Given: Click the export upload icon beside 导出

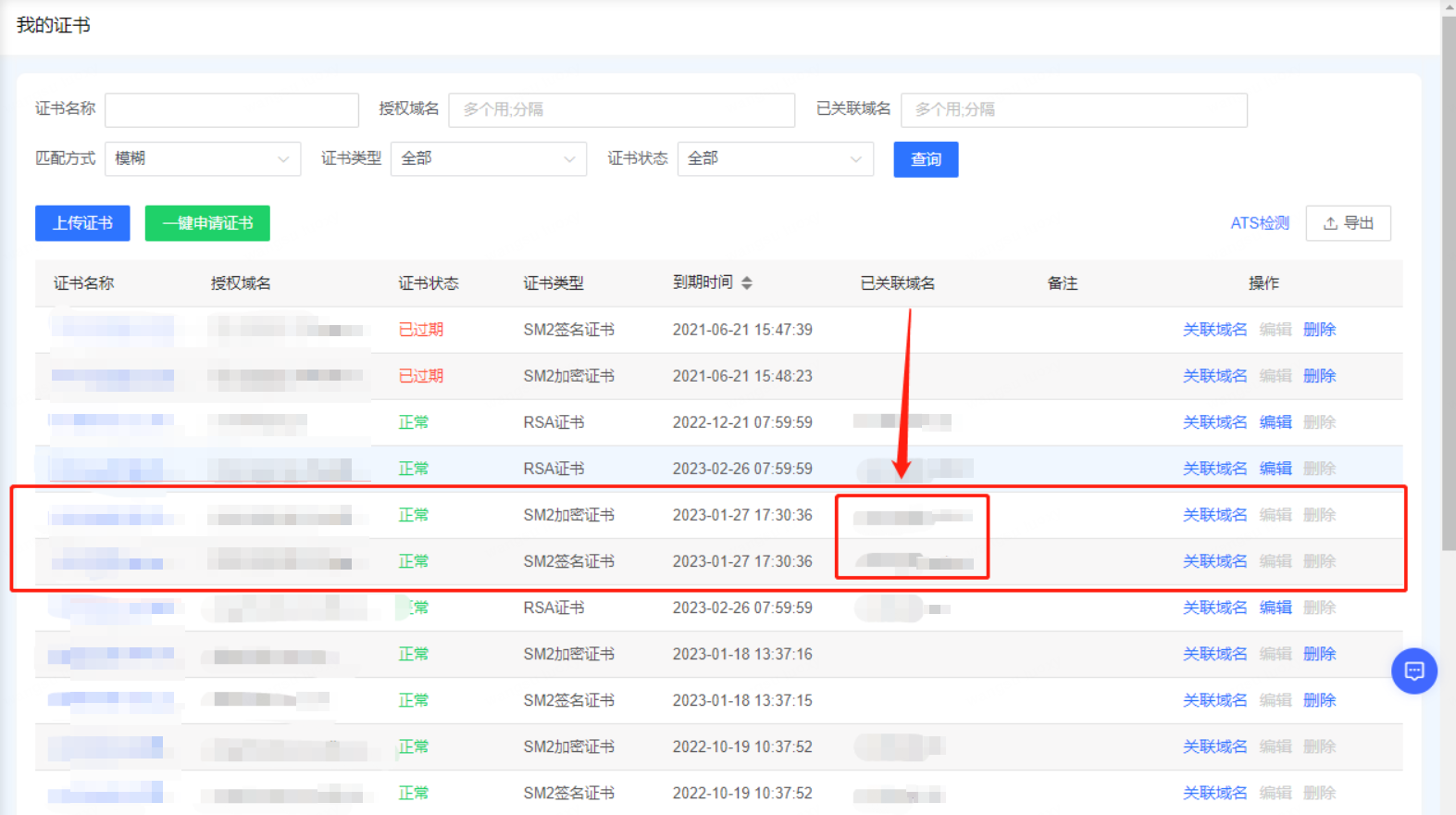Looking at the screenshot, I should pyautogui.click(x=1330, y=223).
